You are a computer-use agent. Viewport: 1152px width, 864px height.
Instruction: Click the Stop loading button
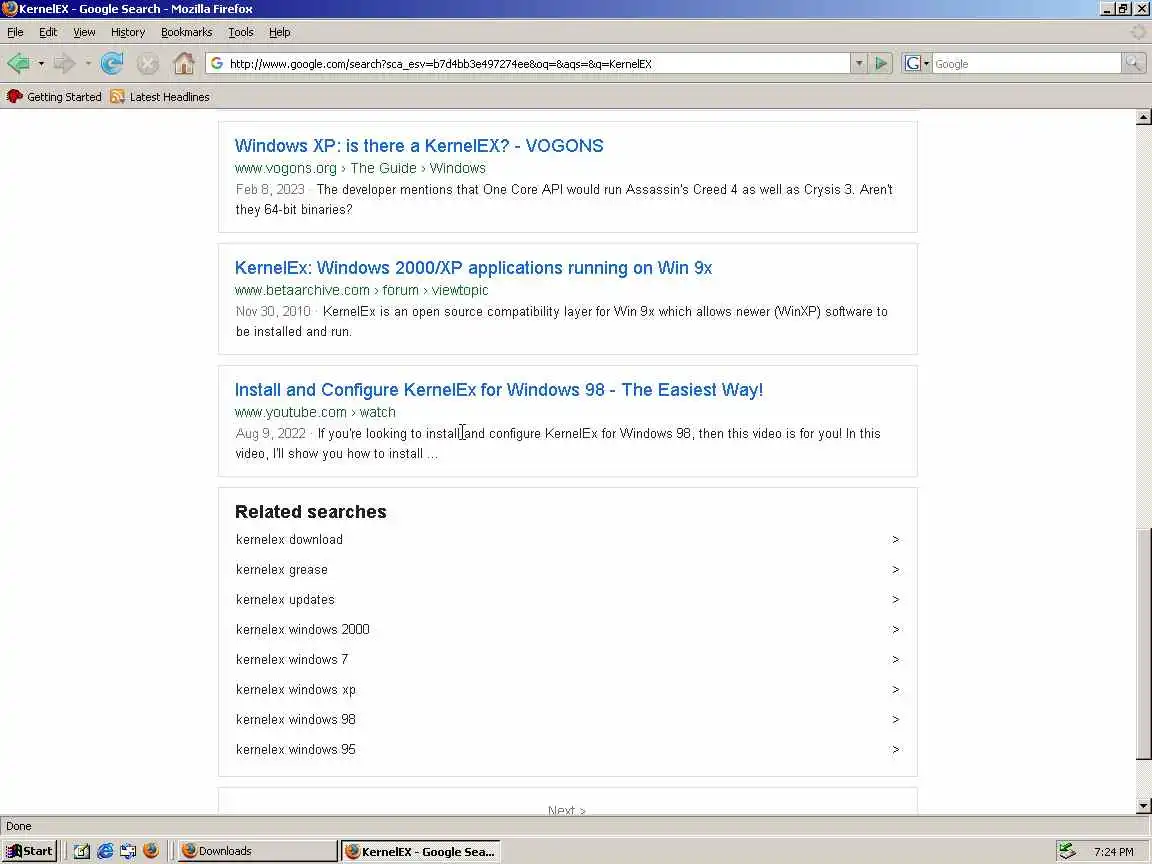[148, 64]
